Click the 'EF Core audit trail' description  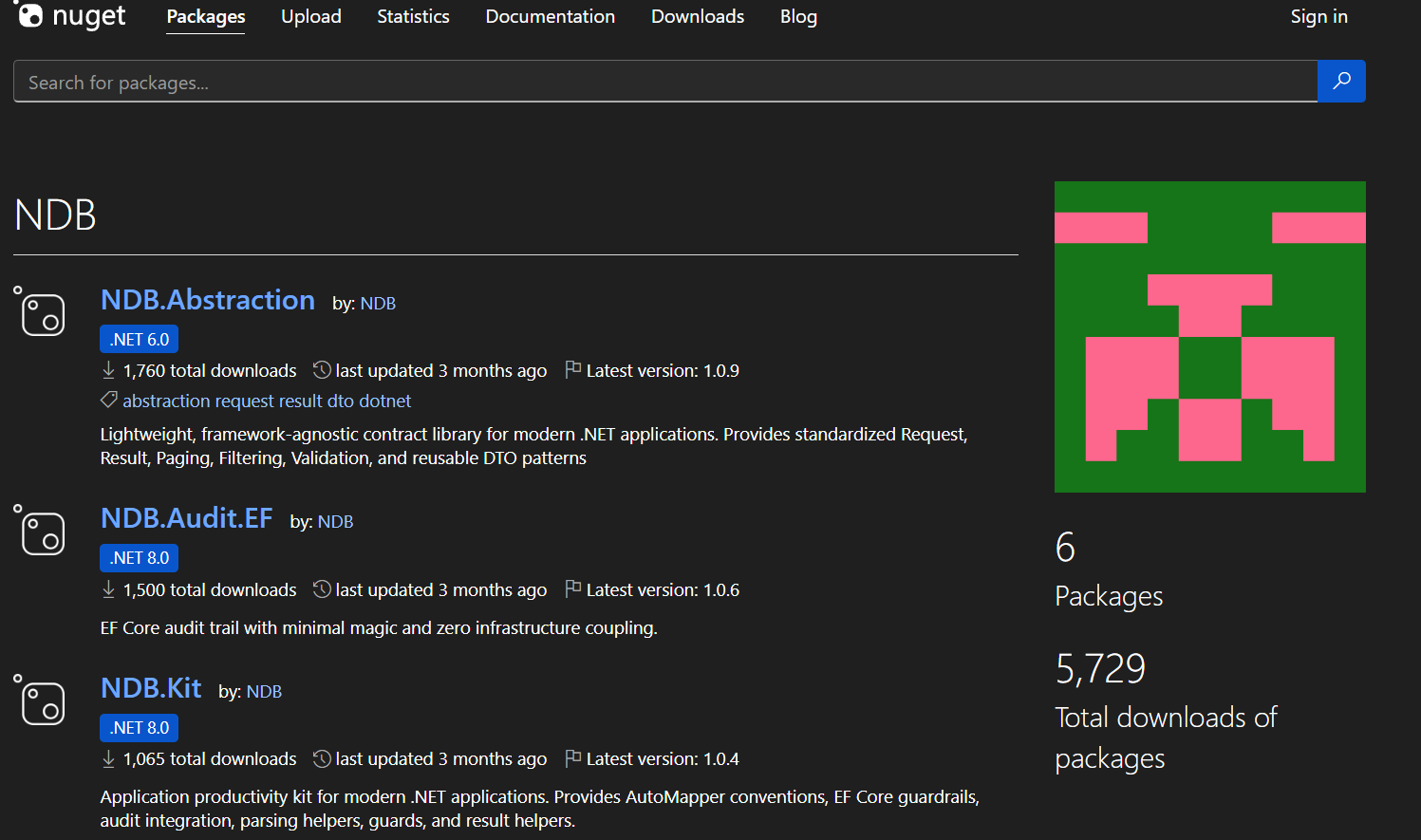point(379,627)
